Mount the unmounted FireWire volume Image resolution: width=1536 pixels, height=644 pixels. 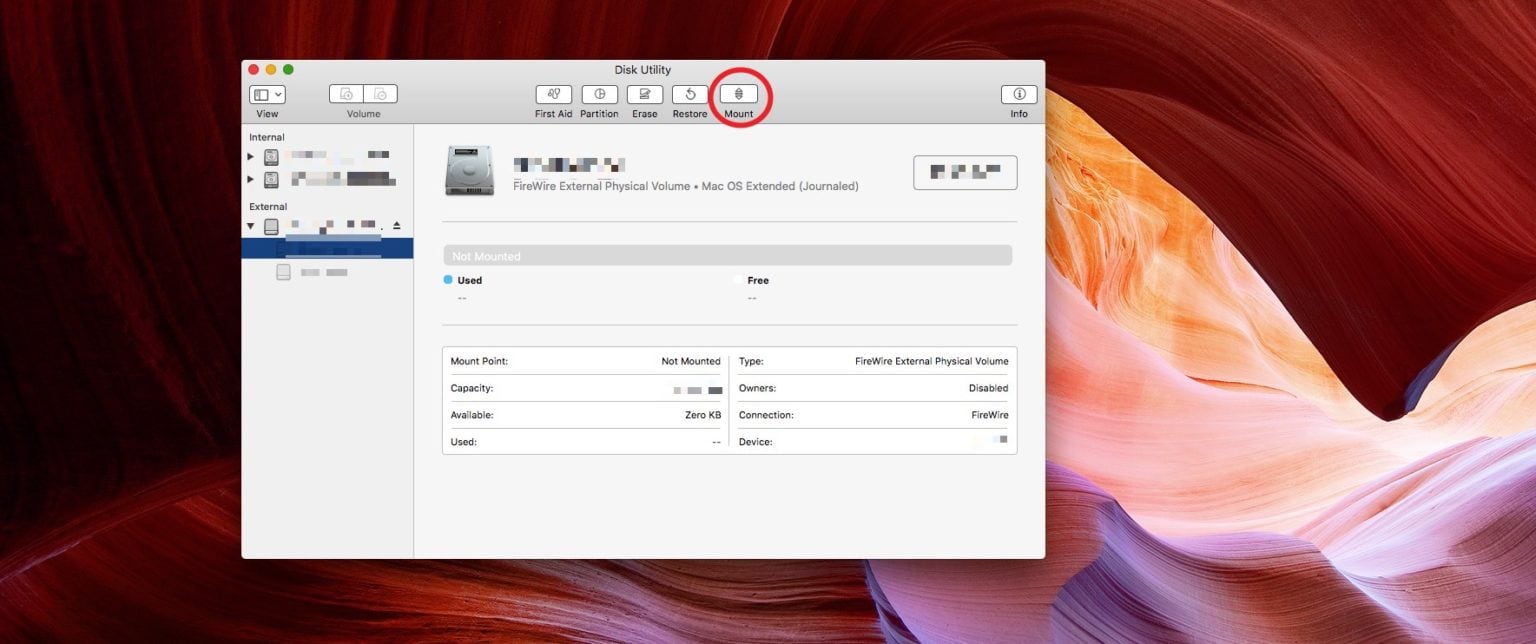(738, 94)
